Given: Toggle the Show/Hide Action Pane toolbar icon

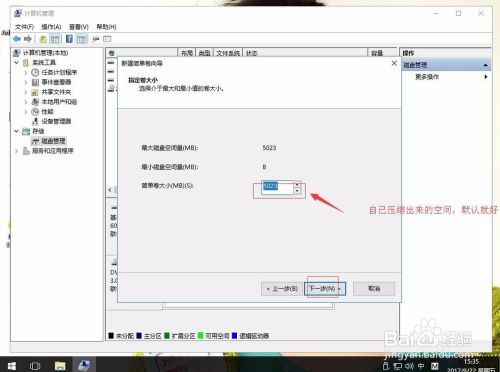Looking at the screenshot, I should coord(81,39).
